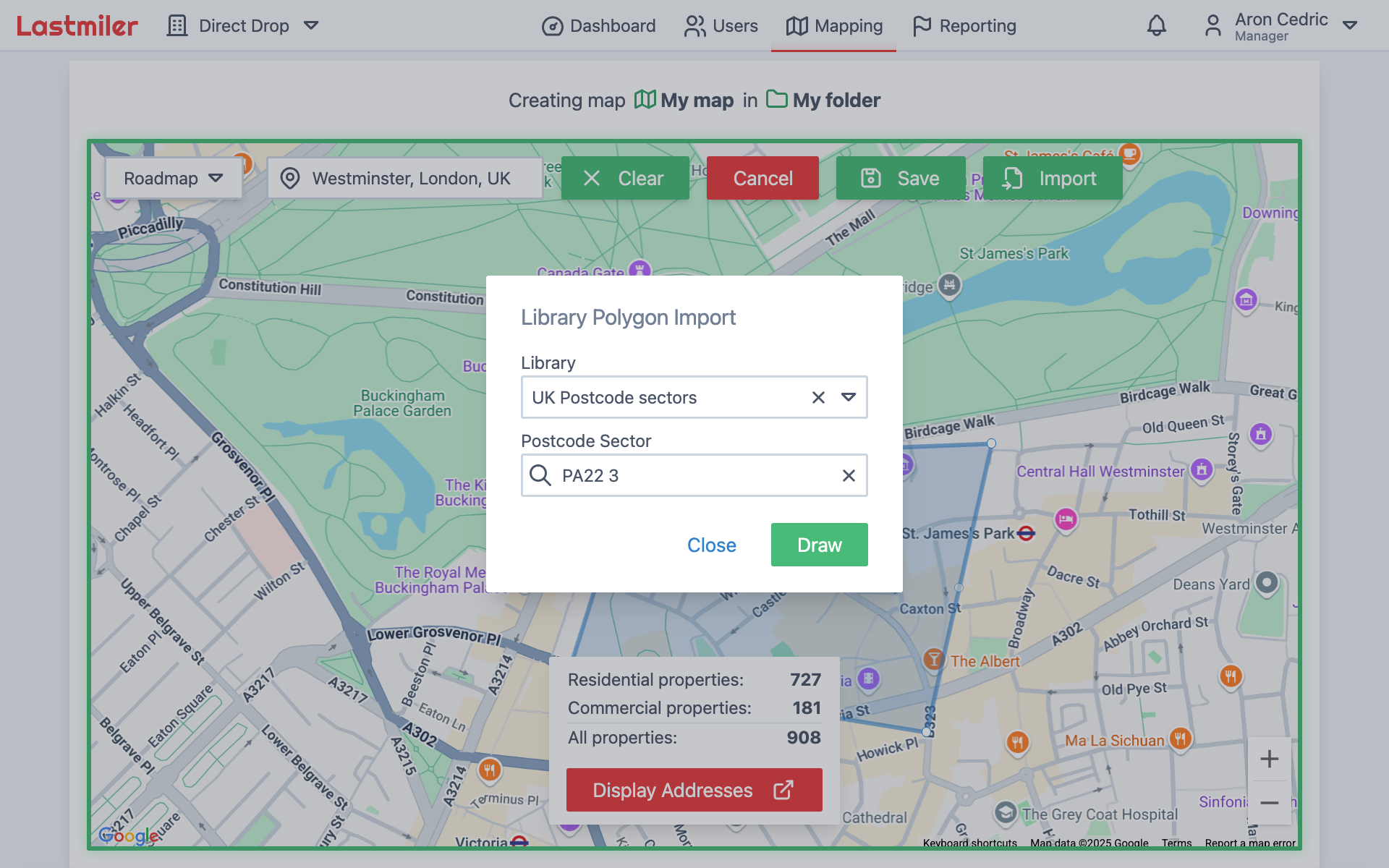Image resolution: width=1389 pixels, height=868 pixels.
Task: Zoom in on the map
Action: [x=1270, y=759]
